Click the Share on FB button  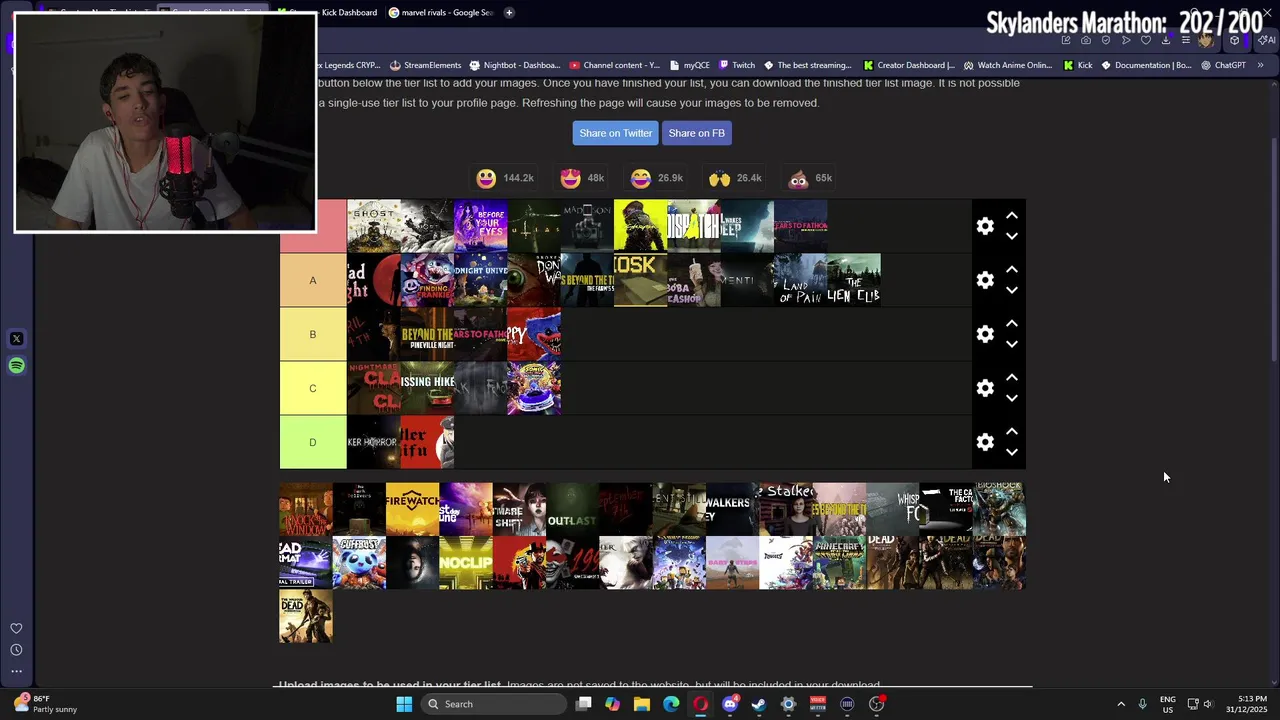coord(697,133)
